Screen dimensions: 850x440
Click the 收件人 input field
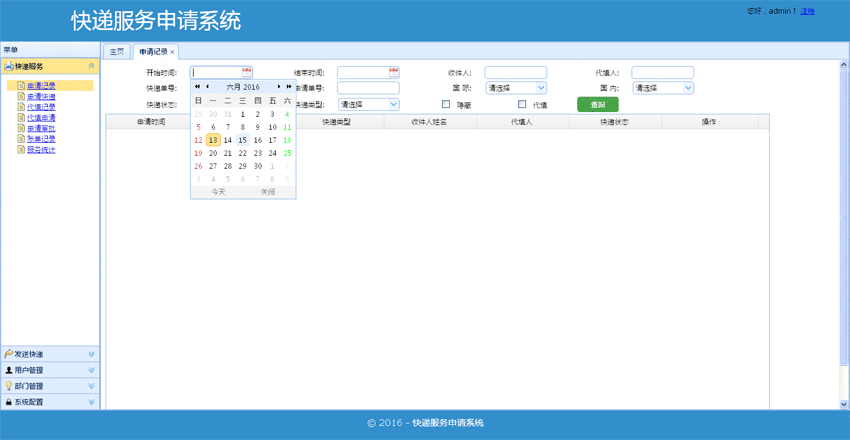pyautogui.click(x=515, y=72)
